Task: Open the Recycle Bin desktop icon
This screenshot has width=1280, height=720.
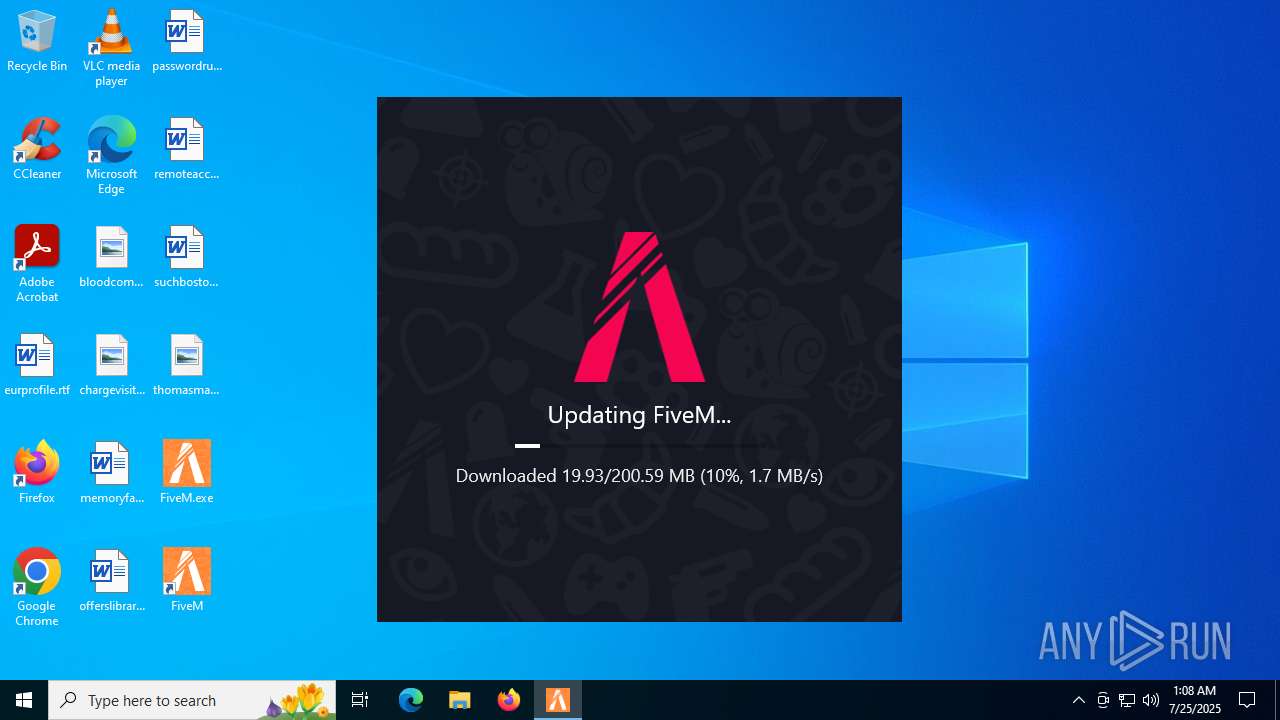Action: (37, 42)
